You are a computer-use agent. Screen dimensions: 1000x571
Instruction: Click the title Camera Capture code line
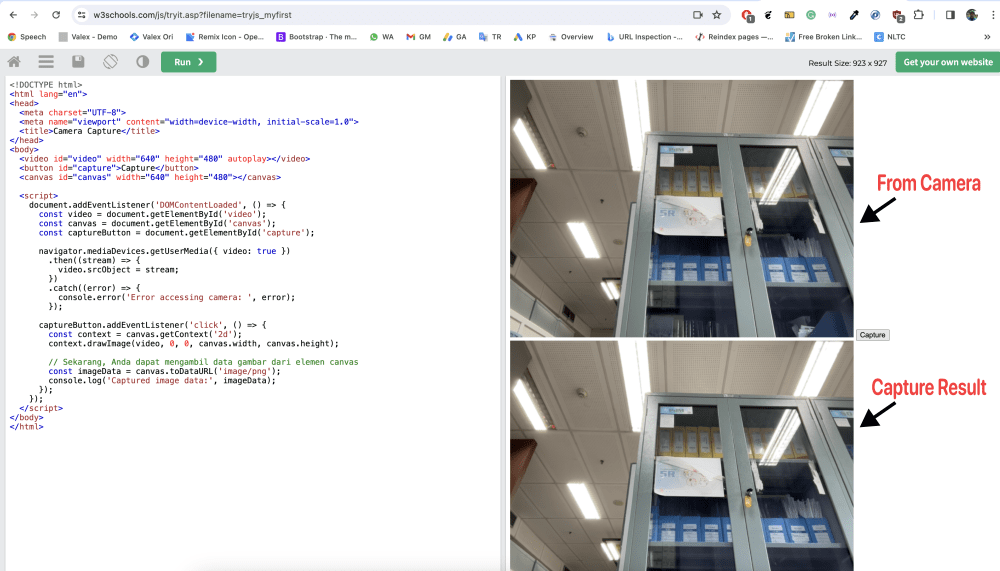pyautogui.click(x=89, y=131)
